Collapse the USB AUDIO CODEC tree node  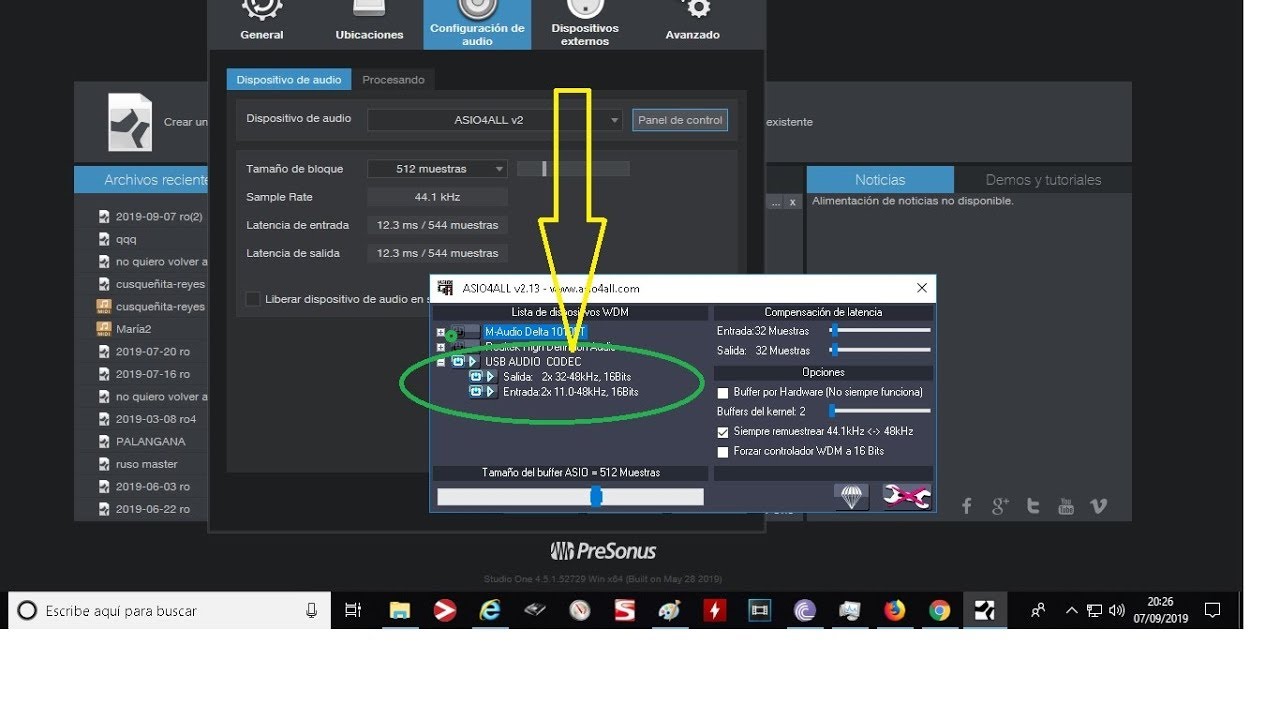click(x=441, y=362)
